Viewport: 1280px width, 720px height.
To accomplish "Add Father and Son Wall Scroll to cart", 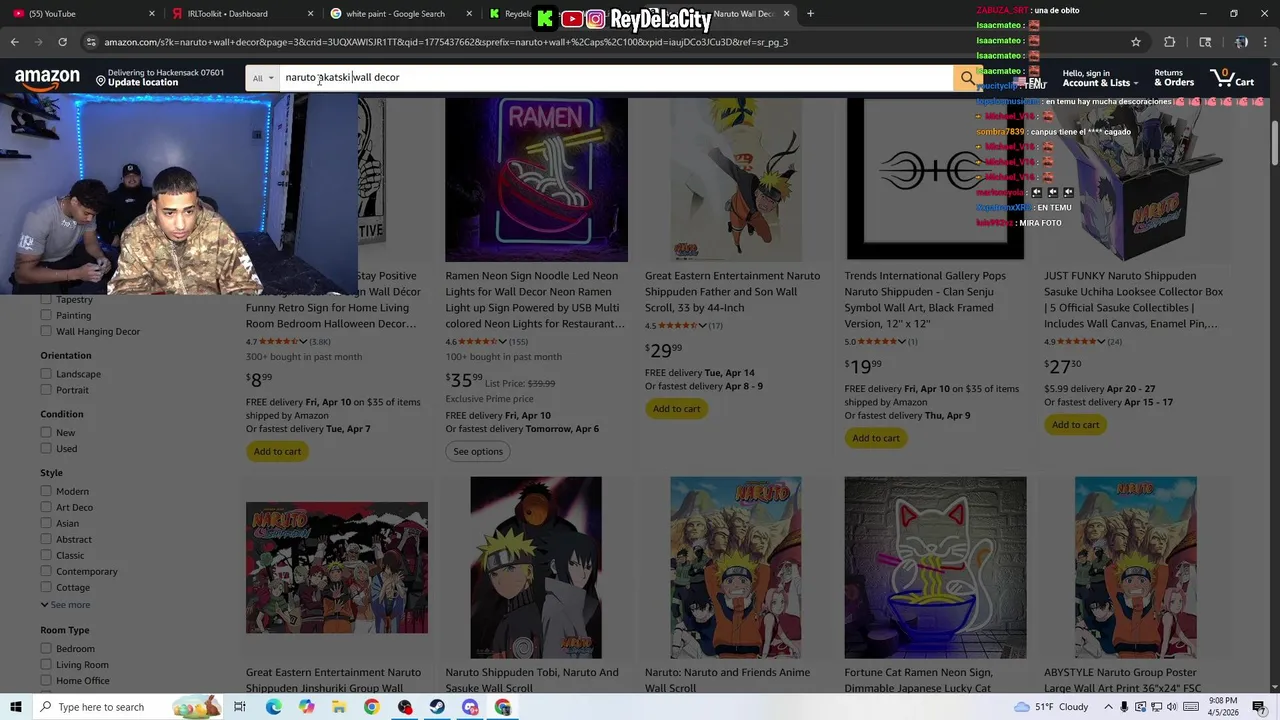I will [677, 408].
